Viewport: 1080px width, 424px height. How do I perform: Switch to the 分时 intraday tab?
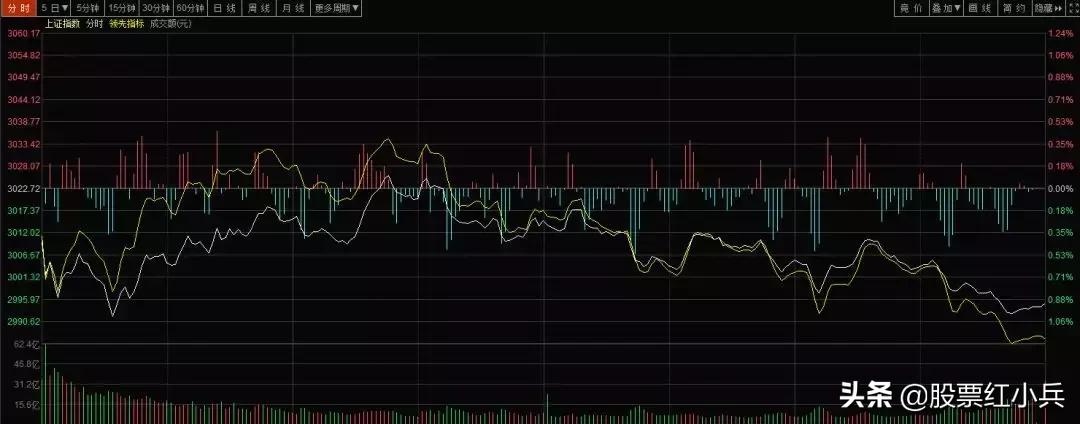[18, 8]
